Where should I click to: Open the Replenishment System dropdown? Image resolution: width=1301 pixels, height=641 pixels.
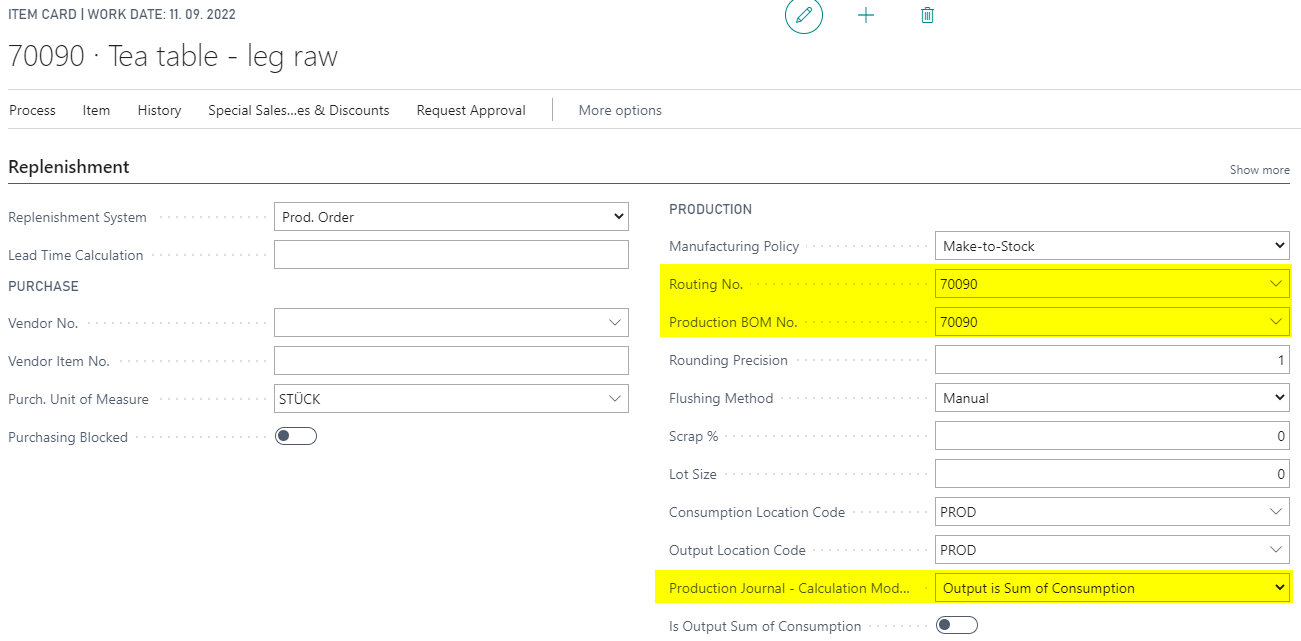pyautogui.click(x=451, y=217)
